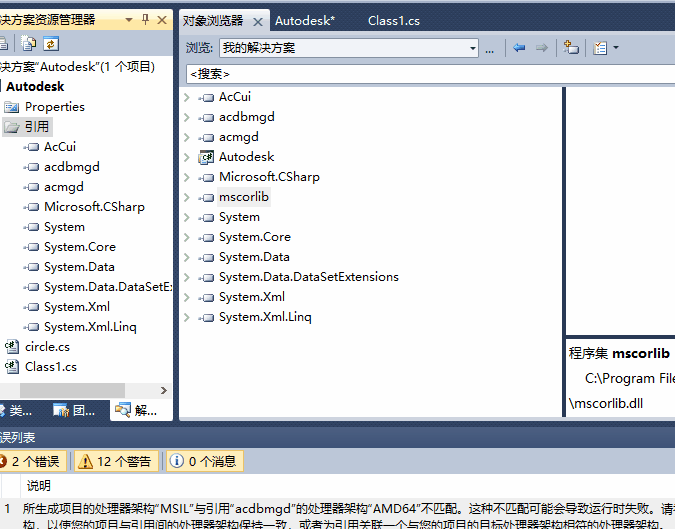Select AcCui reference in Solution Explorer

tap(60, 147)
